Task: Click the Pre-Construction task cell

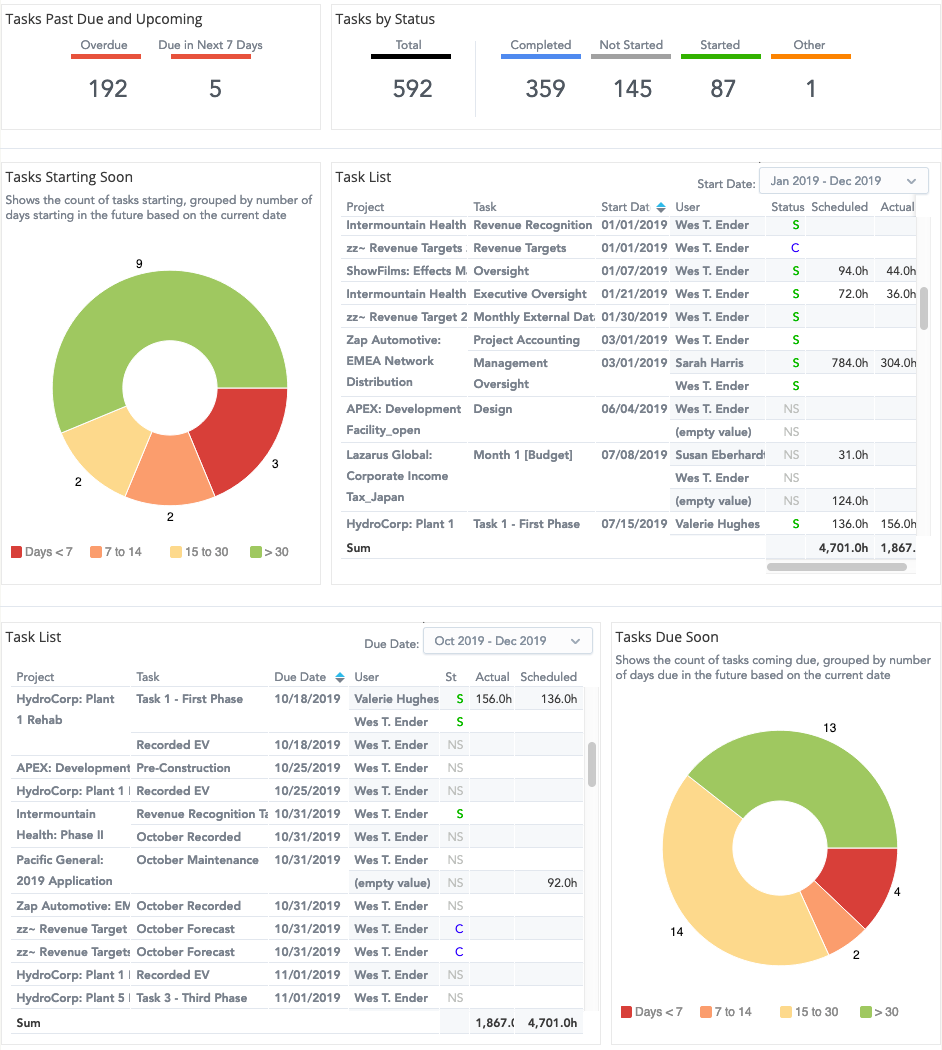Action: coord(183,768)
